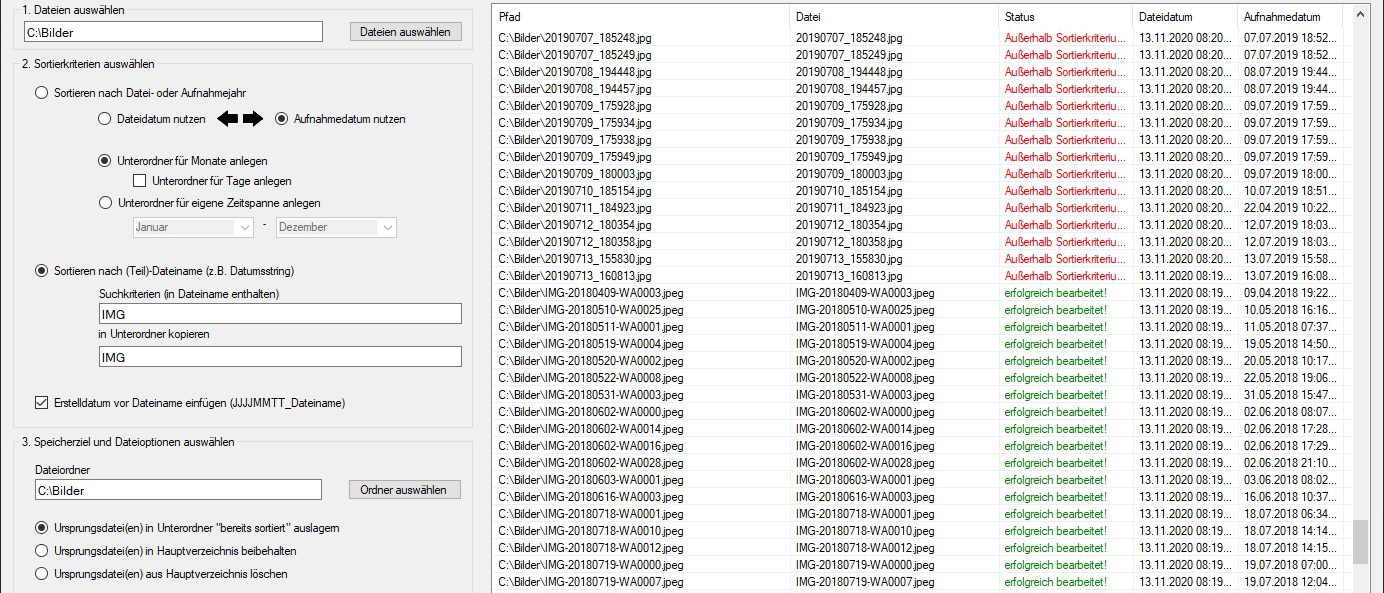Screen dimensions: 1384x593
Task: Select 'Ursprungsdatei(en) aus Hauptverzeichnis löschen' option
Action: [x=42, y=574]
